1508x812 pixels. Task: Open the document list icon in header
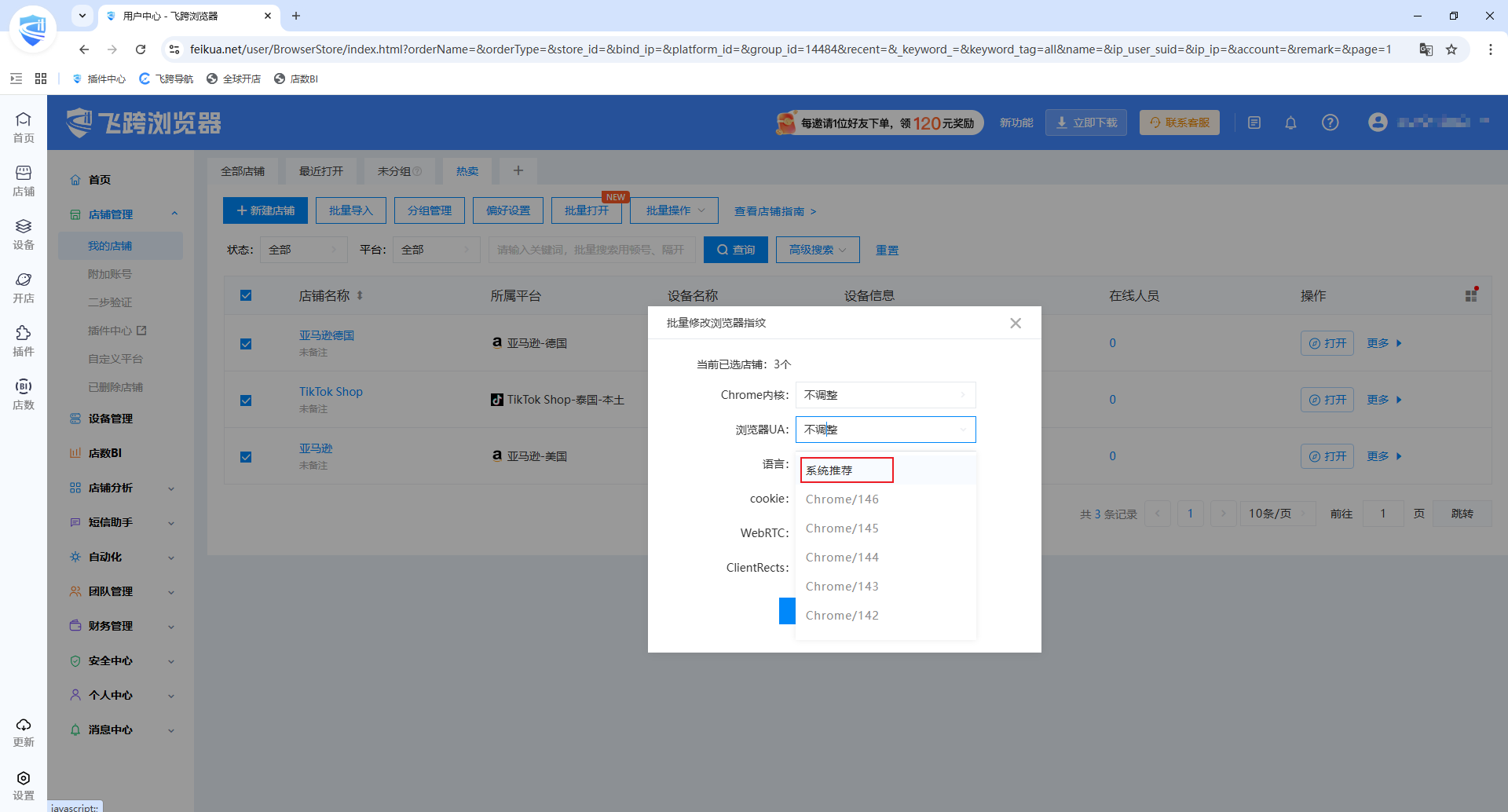tap(1254, 123)
